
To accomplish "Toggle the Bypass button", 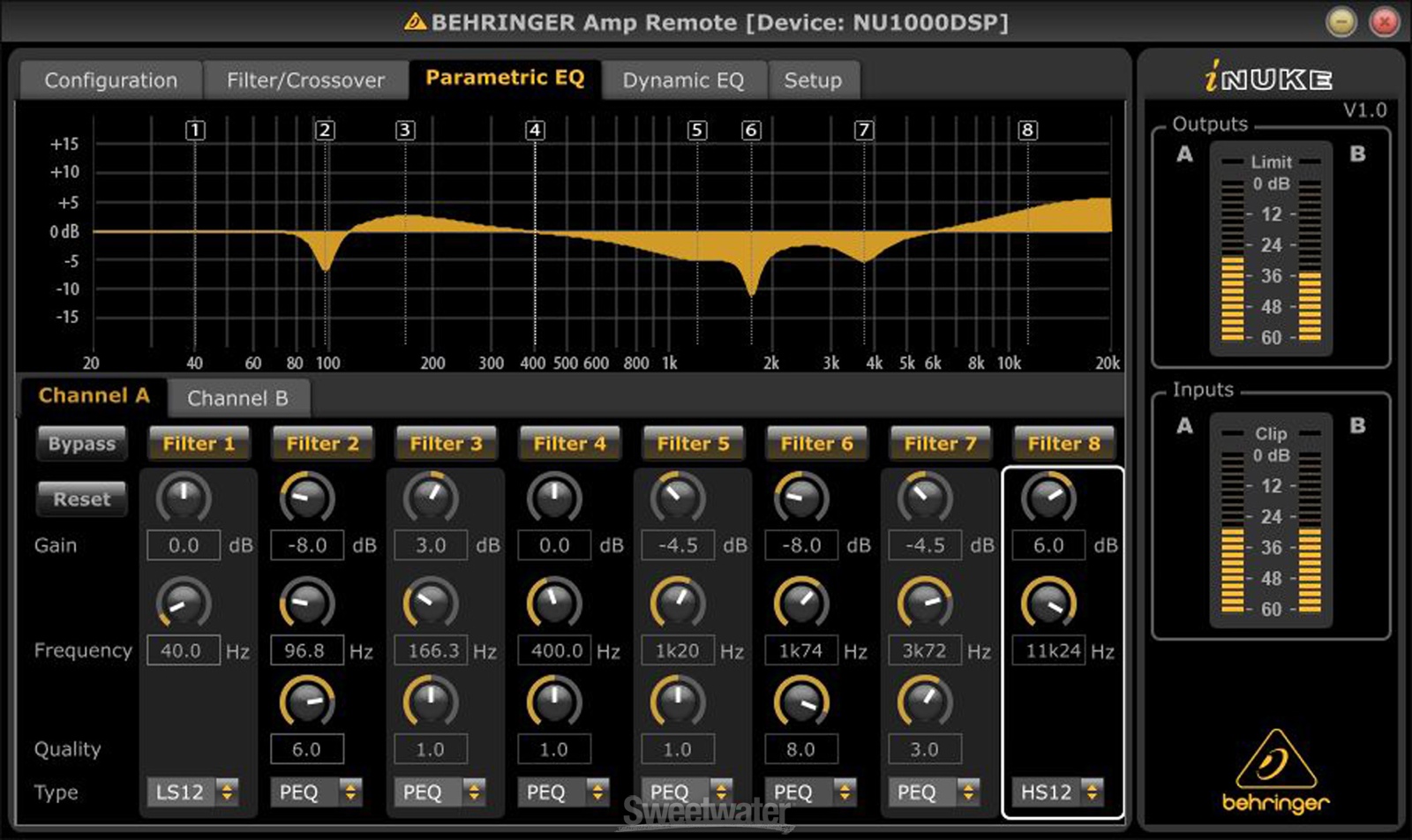I will [82, 444].
